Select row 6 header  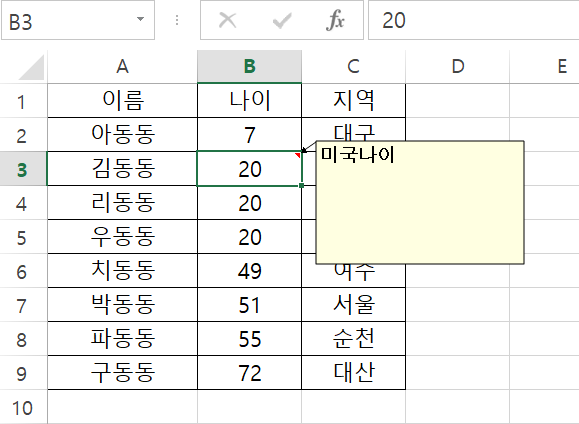[23, 271]
